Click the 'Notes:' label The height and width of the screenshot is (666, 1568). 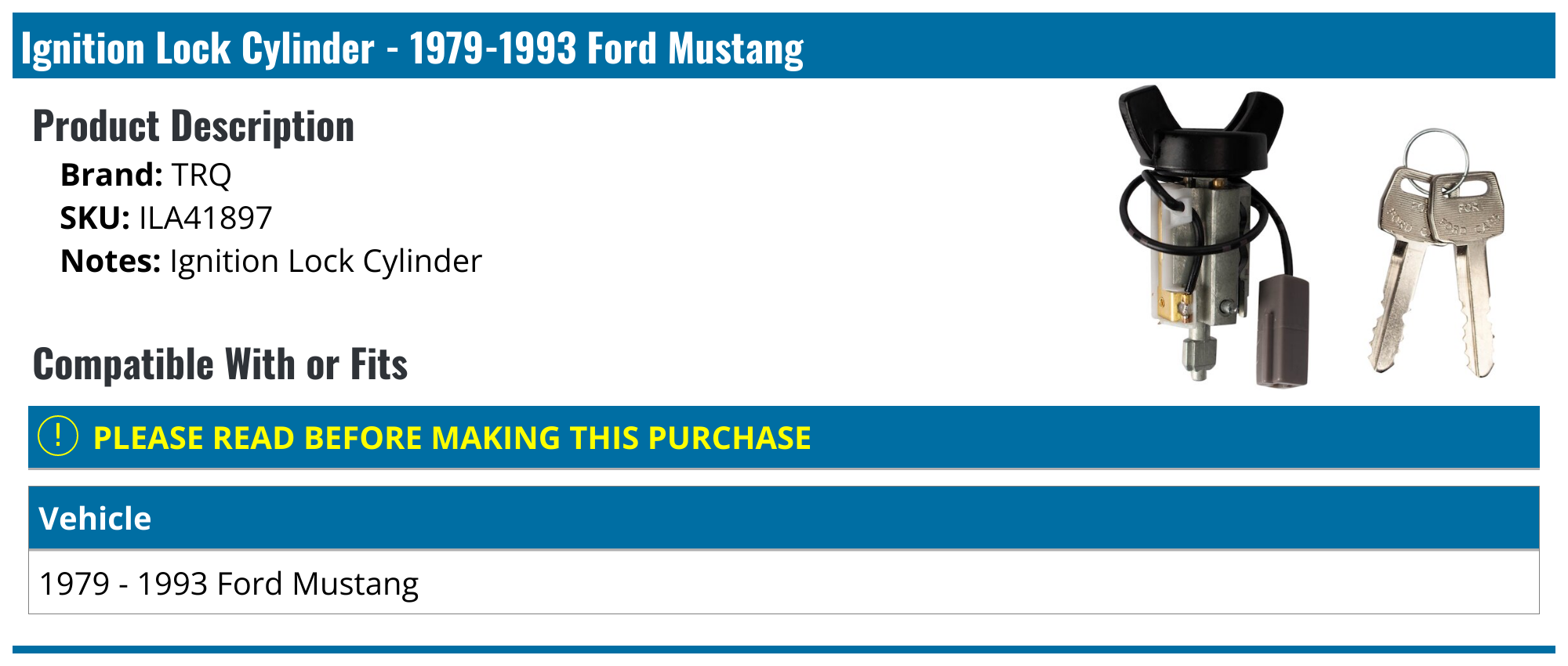click(x=111, y=261)
